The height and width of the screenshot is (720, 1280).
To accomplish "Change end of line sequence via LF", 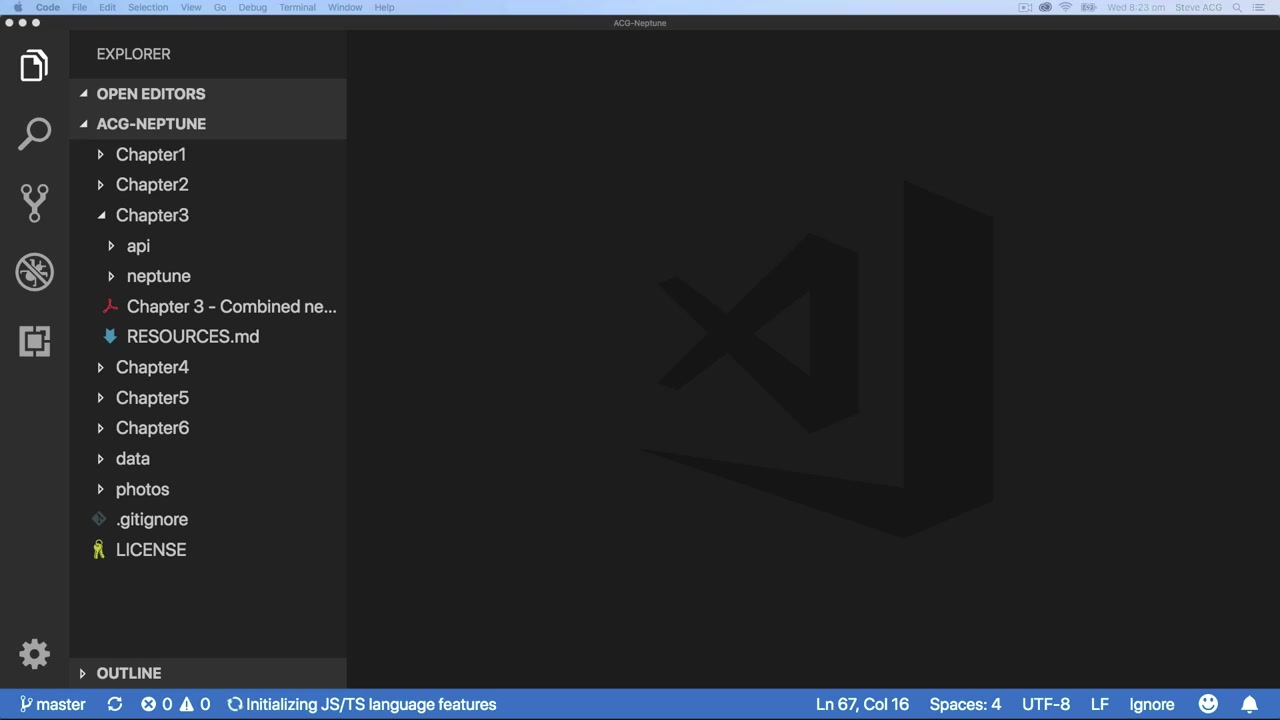I will pyautogui.click(x=1100, y=704).
